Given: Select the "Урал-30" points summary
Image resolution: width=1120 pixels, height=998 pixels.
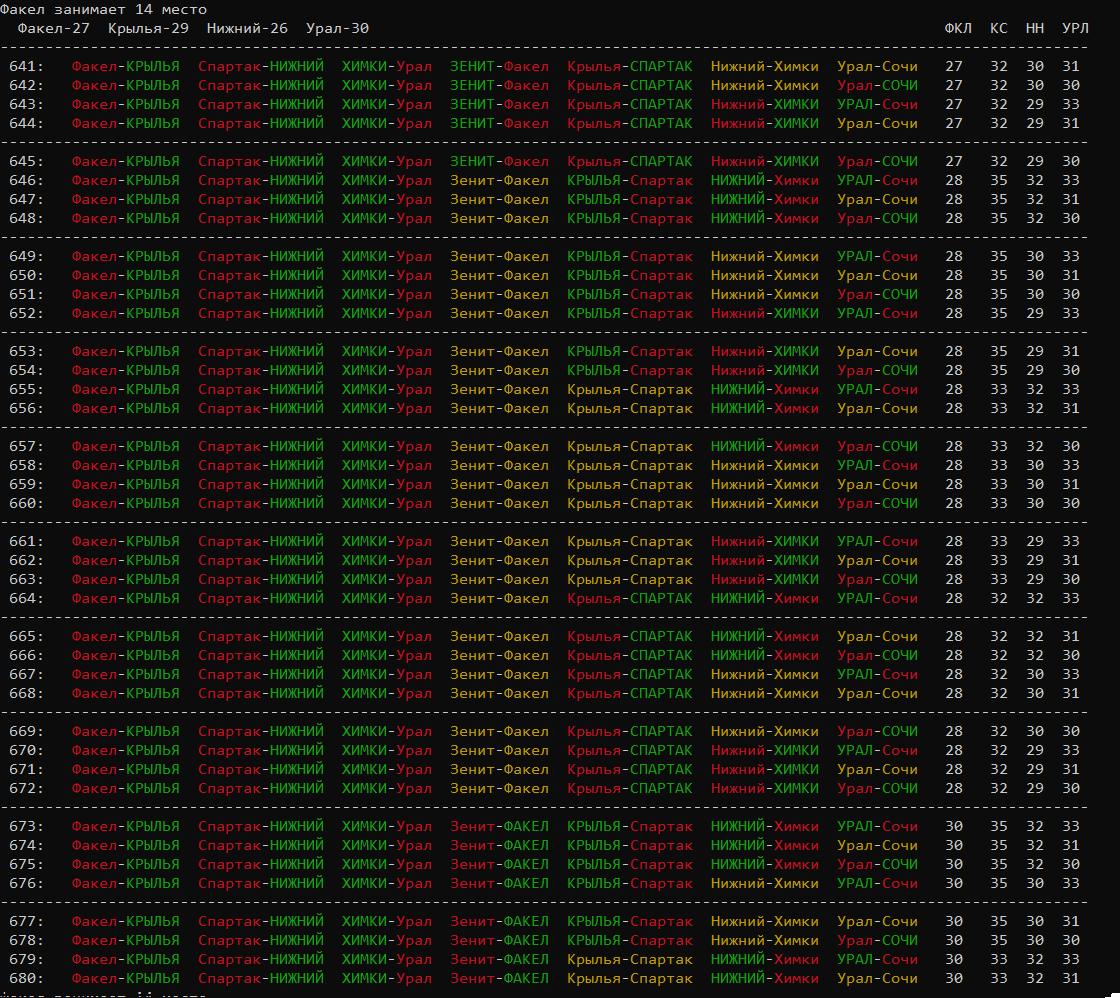Looking at the screenshot, I should [x=337, y=29].
